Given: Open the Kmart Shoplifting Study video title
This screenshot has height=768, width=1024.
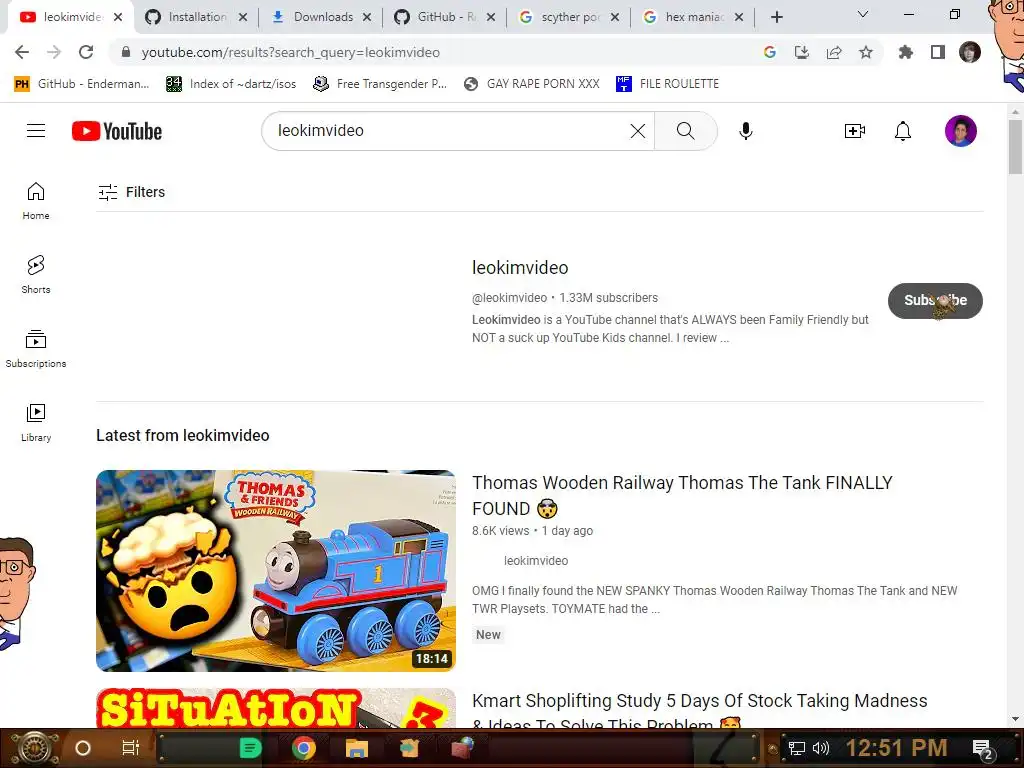Looking at the screenshot, I should (x=699, y=712).
